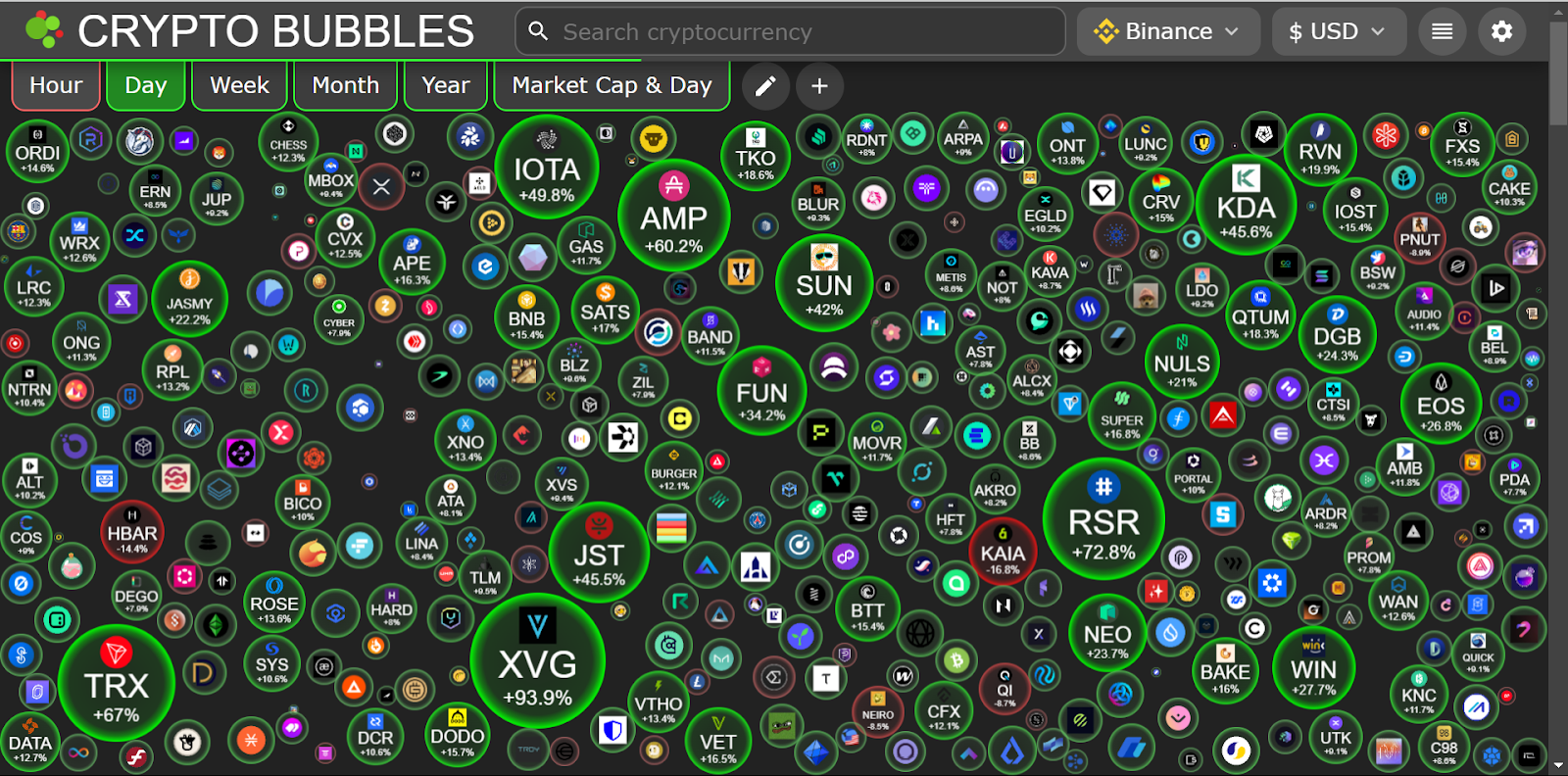Image resolution: width=1568 pixels, height=776 pixels.
Task: Switch to the Hour tab
Action: (x=56, y=86)
